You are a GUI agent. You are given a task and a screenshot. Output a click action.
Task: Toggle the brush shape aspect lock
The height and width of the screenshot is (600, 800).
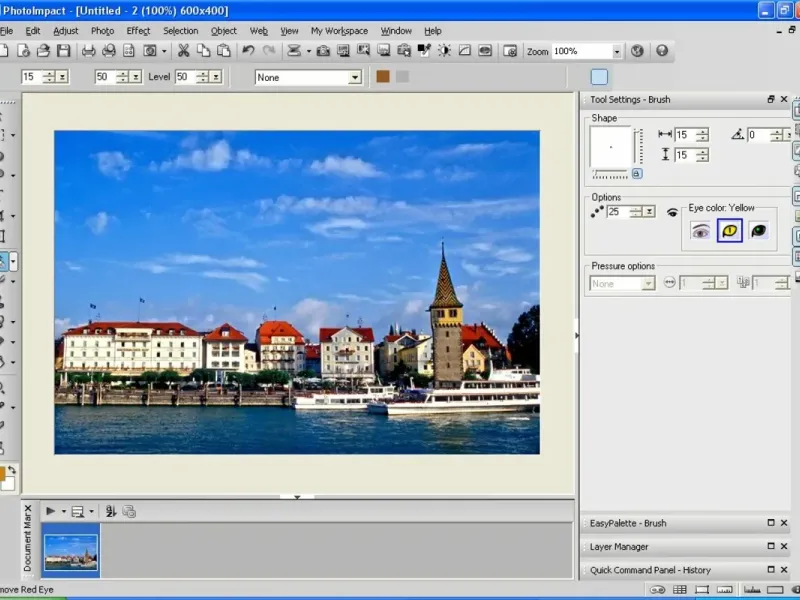637,173
